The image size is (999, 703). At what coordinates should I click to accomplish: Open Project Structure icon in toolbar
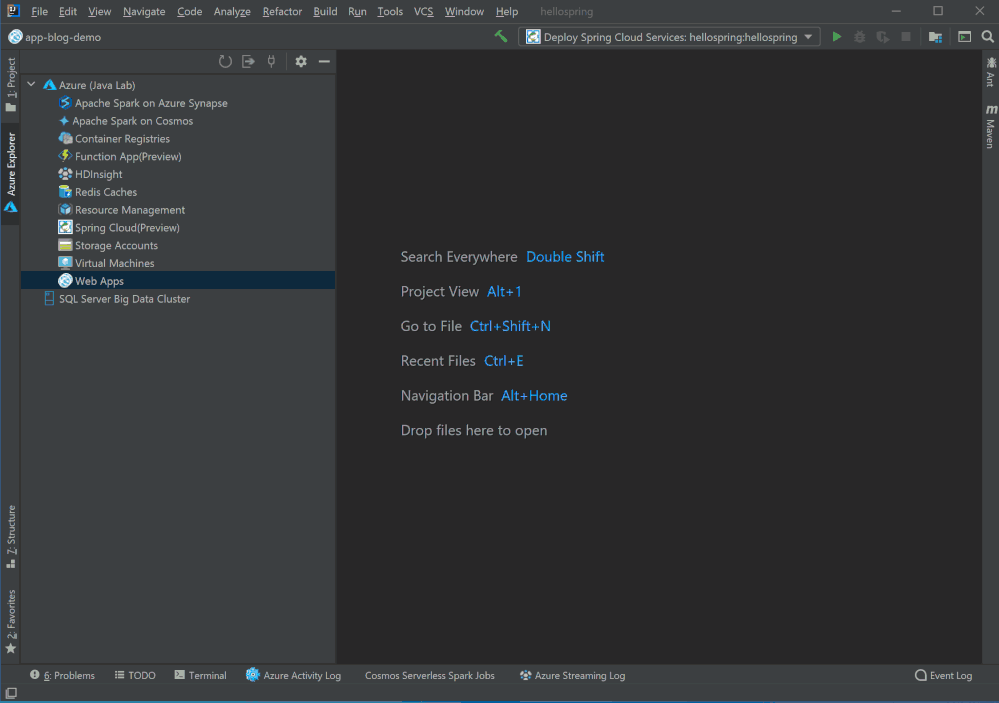pos(935,37)
